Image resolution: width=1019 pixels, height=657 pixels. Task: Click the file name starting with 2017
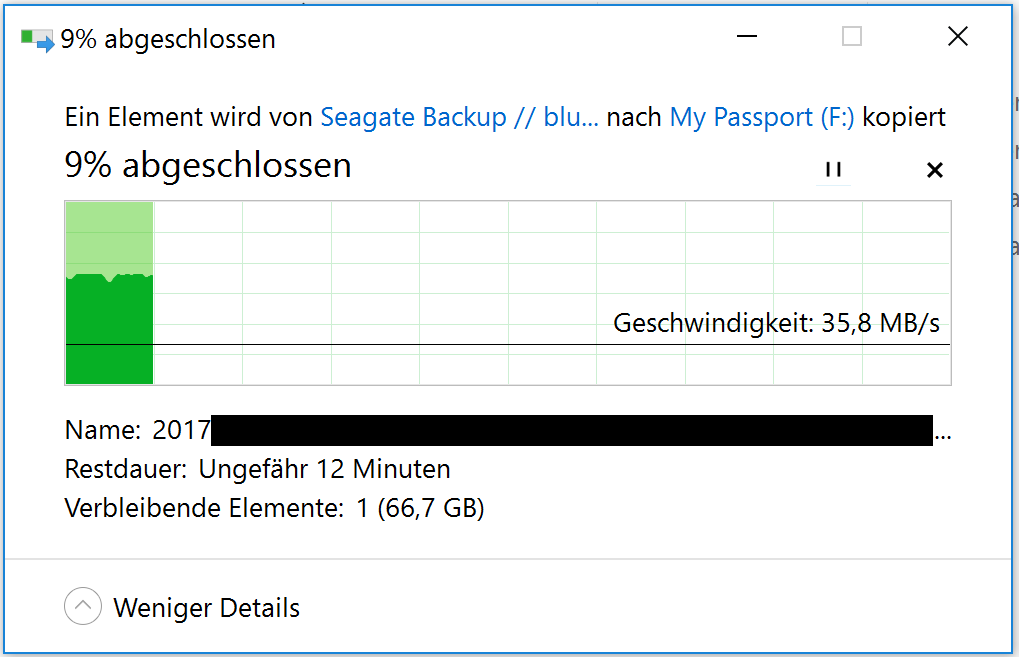point(181,430)
